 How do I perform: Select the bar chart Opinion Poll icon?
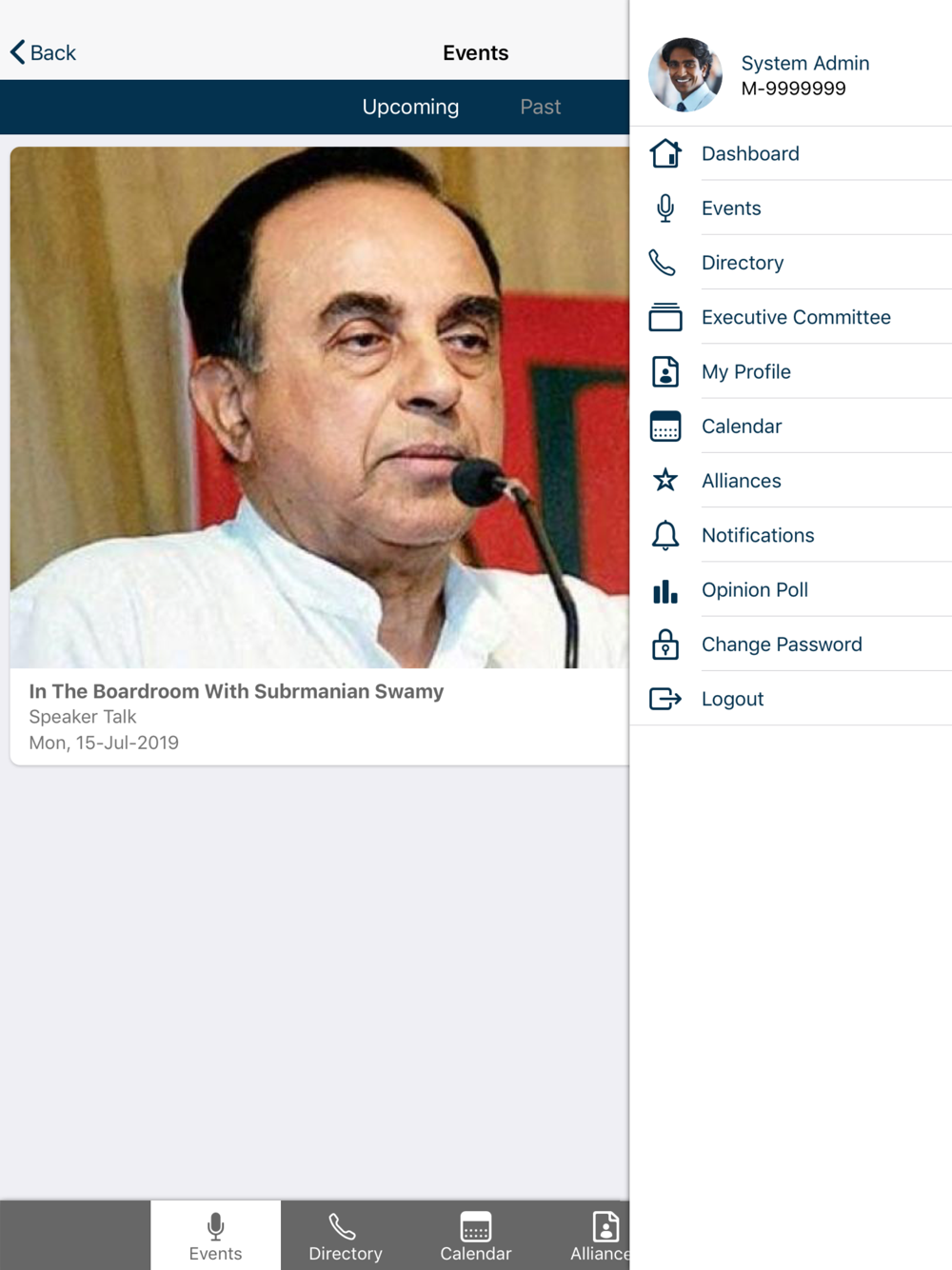point(665,590)
